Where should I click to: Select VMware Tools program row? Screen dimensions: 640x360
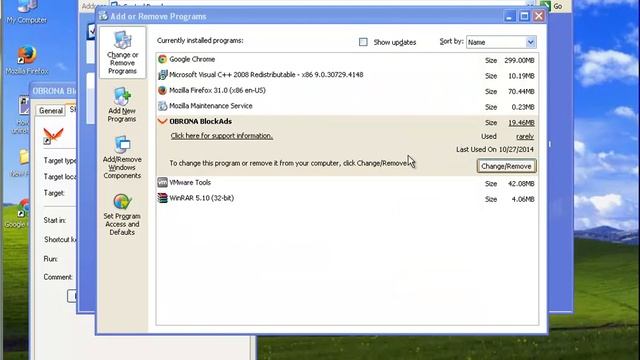(x=346, y=183)
